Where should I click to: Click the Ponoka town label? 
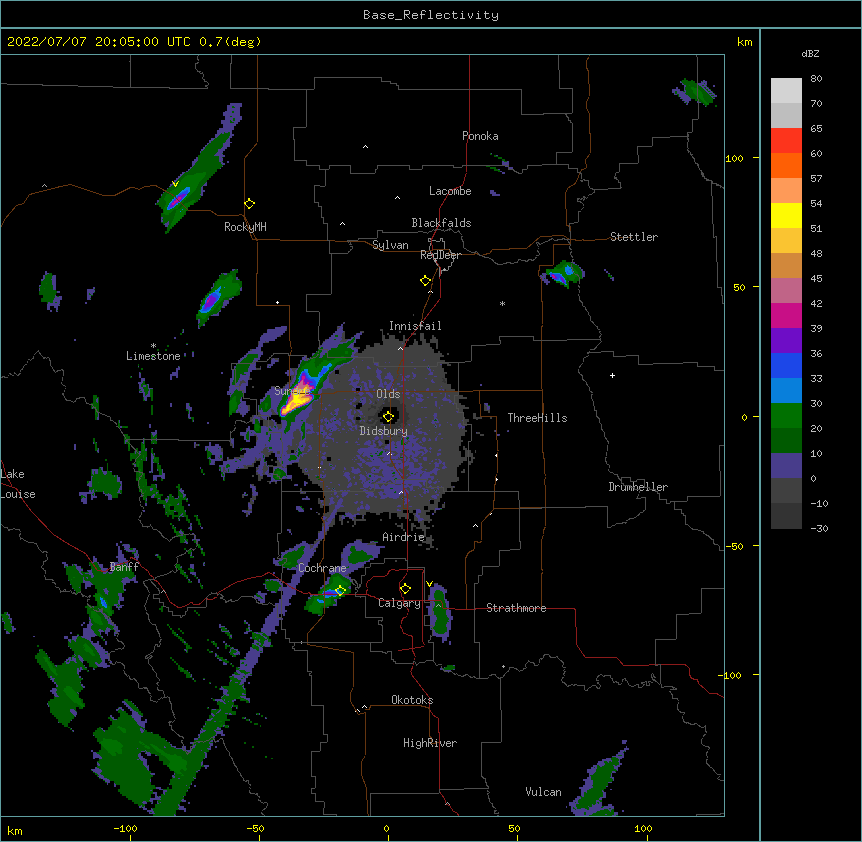point(480,136)
